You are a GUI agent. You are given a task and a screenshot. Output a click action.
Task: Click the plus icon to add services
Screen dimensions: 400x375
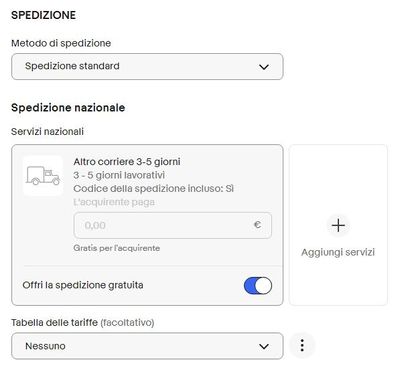[338, 226]
